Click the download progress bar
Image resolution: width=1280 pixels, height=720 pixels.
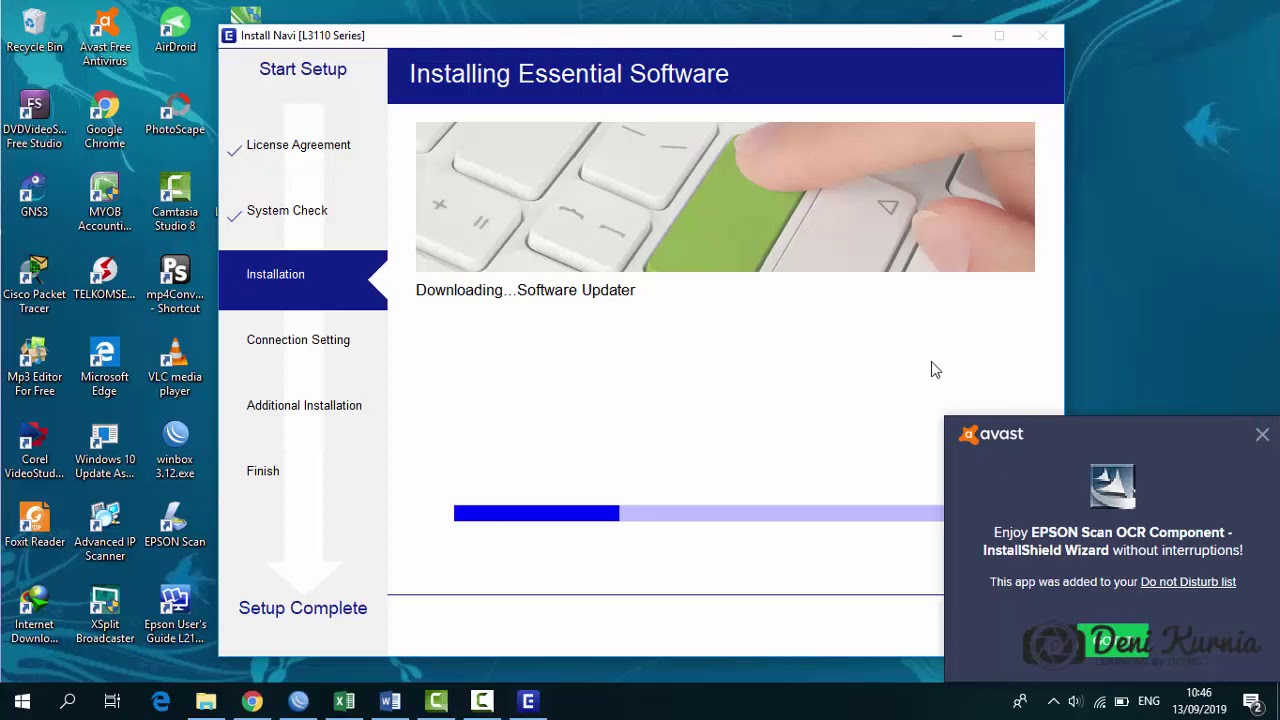[x=698, y=513]
